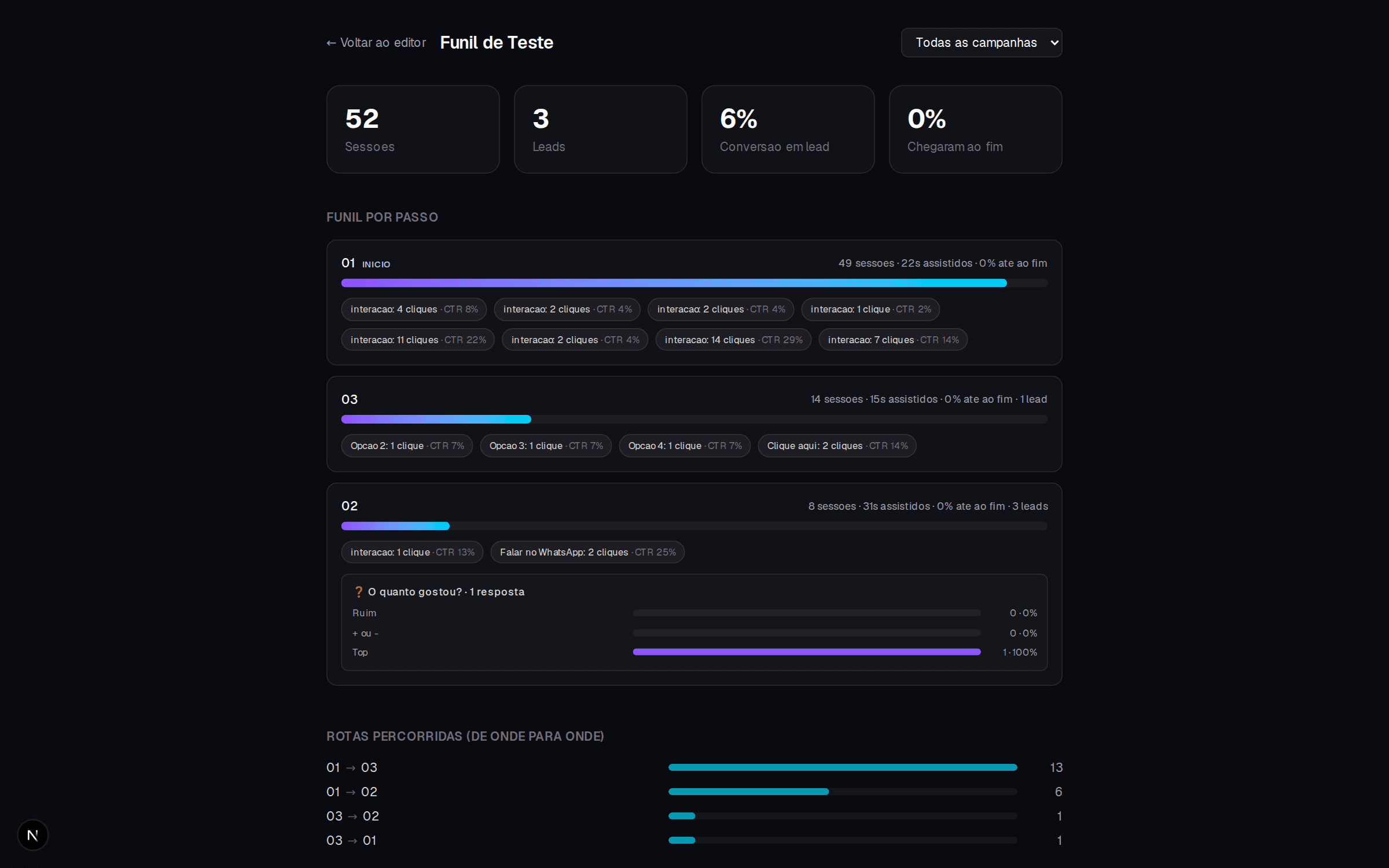This screenshot has width=1389, height=868.
Task: Select the '3 Leads' stat card
Action: (600, 129)
